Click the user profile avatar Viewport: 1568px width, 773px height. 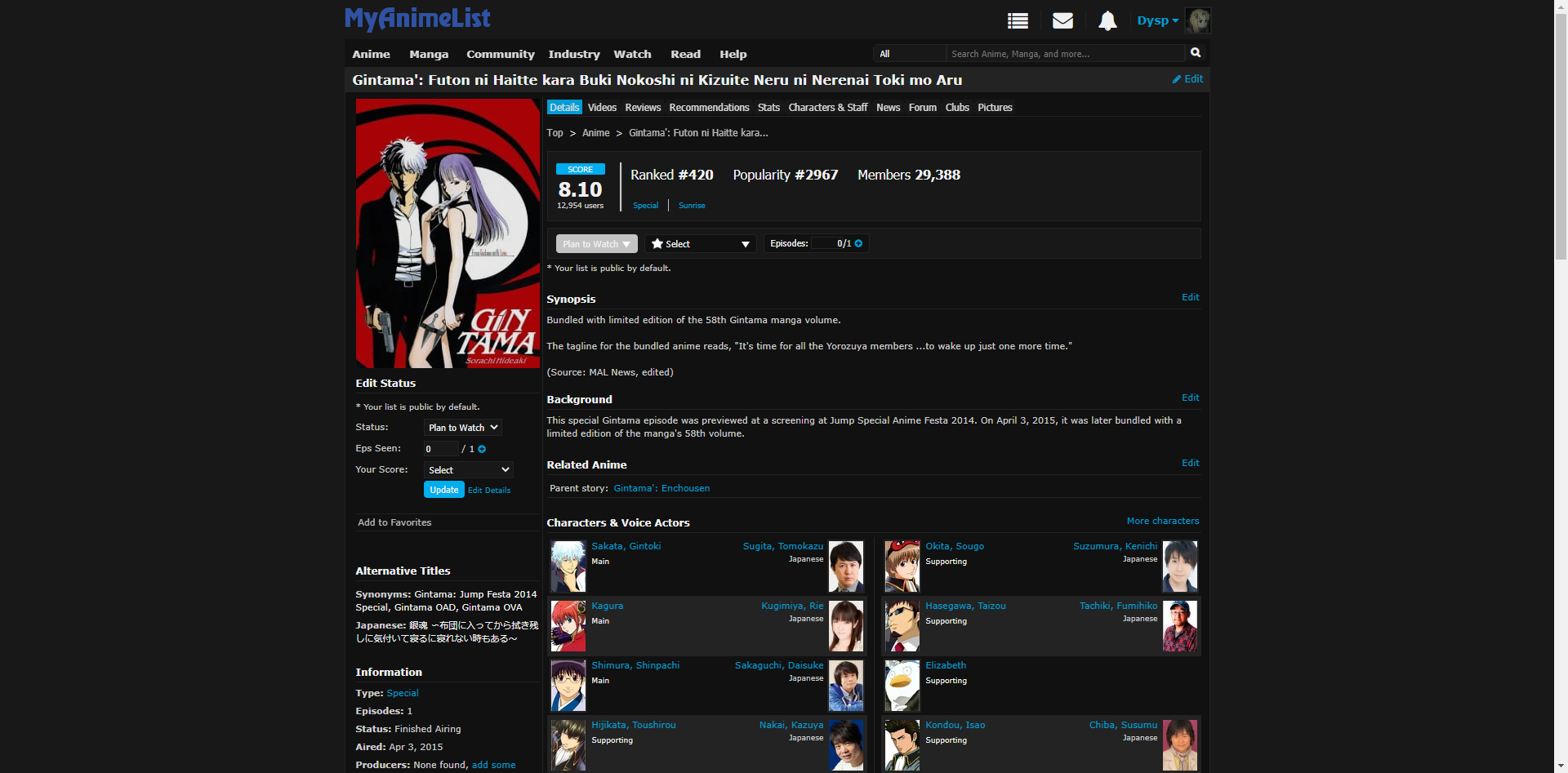(1197, 21)
